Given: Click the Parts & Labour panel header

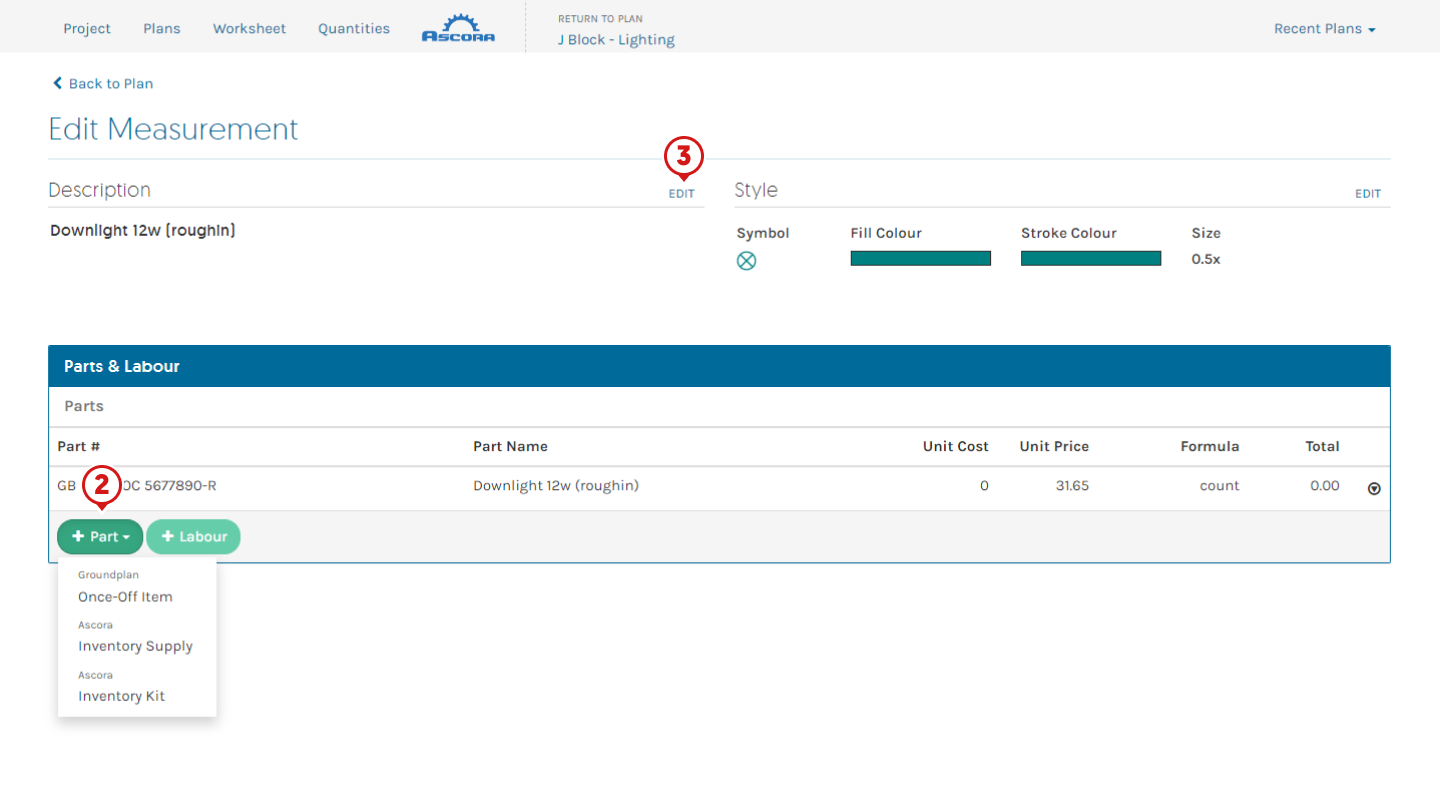Looking at the screenshot, I should point(719,366).
